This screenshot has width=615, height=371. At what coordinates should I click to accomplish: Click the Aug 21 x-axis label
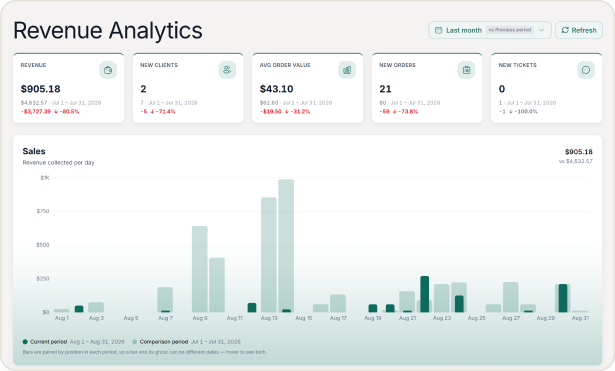point(407,318)
